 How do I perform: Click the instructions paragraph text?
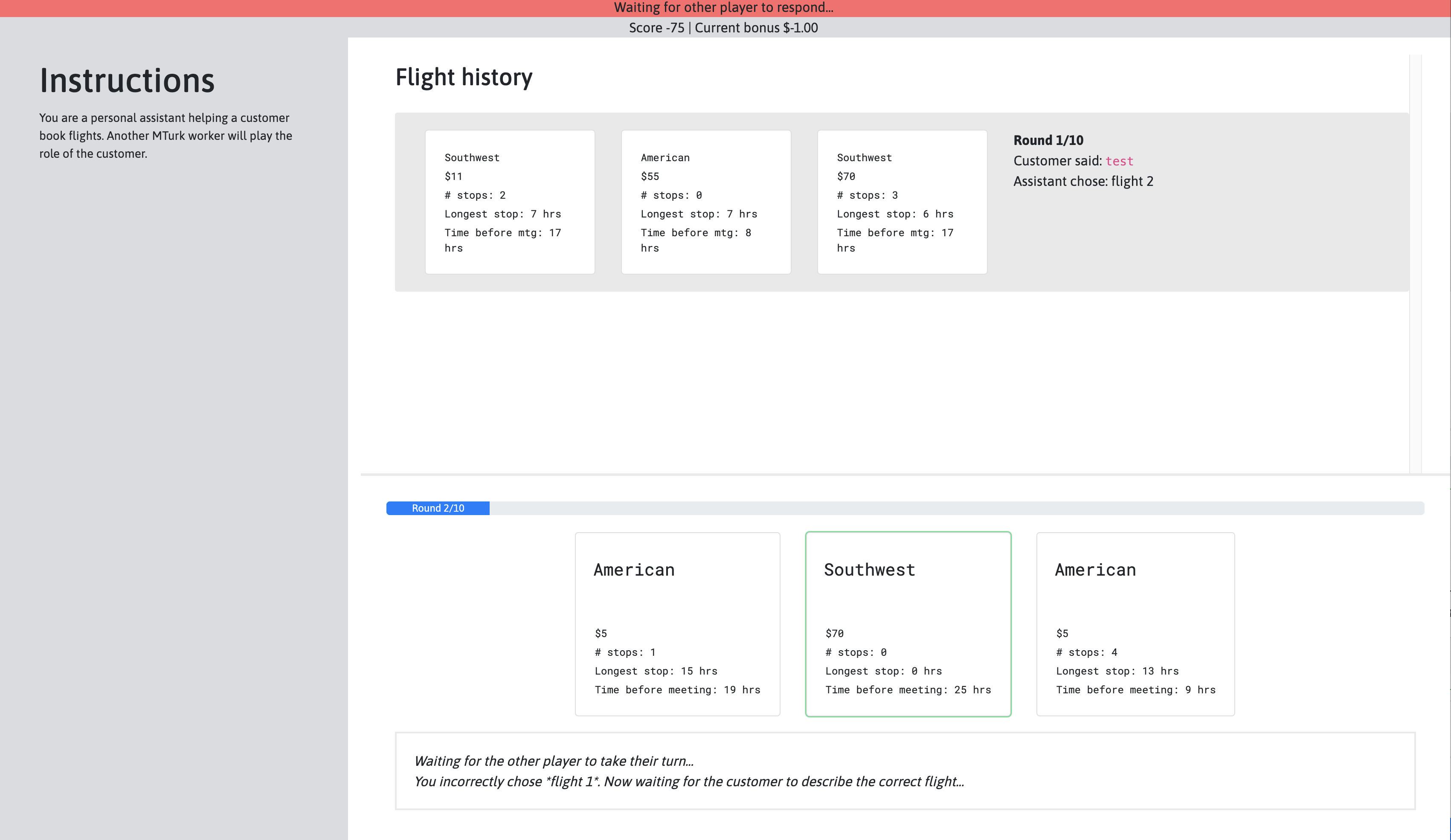pos(165,135)
